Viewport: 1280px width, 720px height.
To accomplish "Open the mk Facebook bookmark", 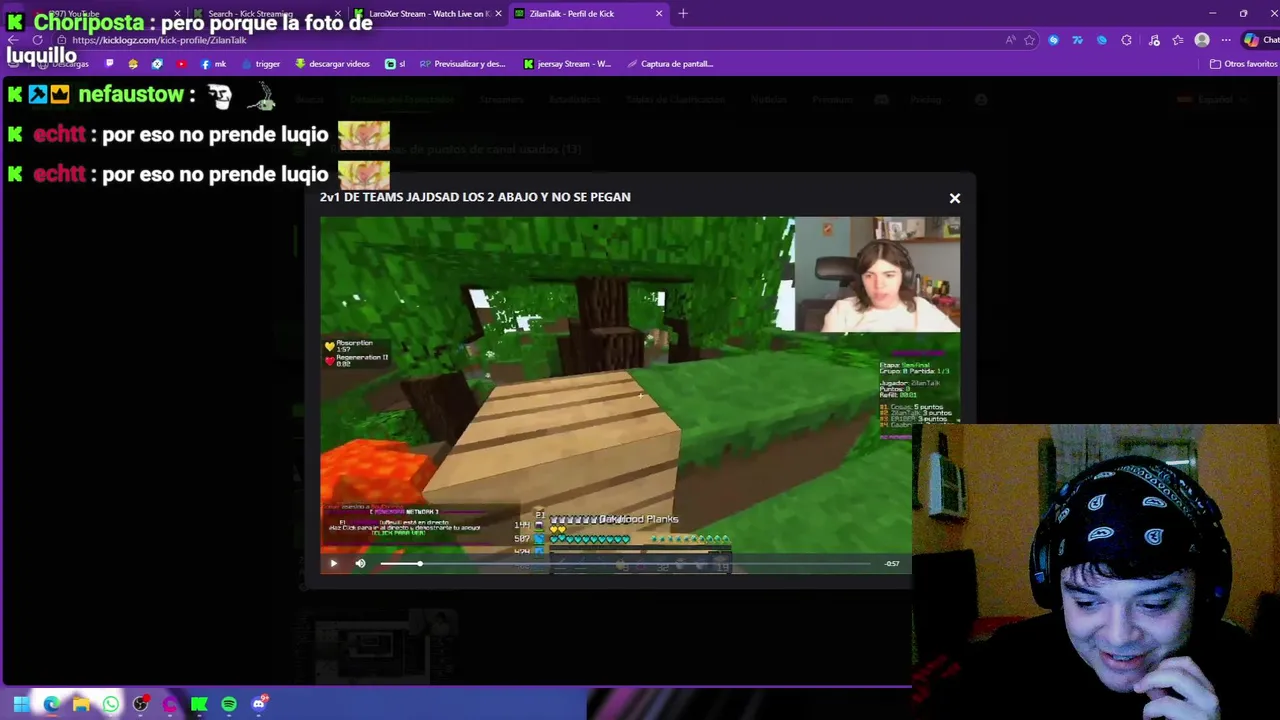I will click(x=213, y=64).
